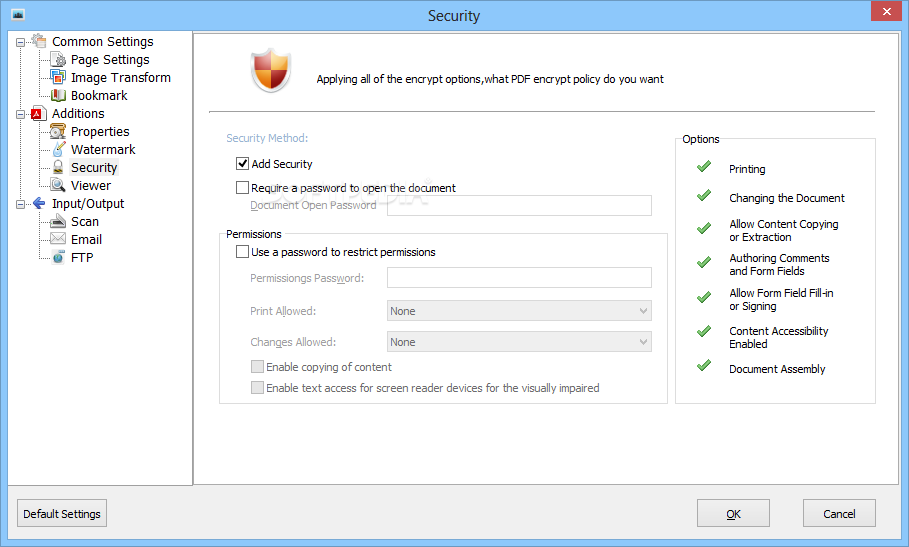The width and height of the screenshot is (909, 547).
Task: Select the Image Transform icon
Action: point(58,77)
